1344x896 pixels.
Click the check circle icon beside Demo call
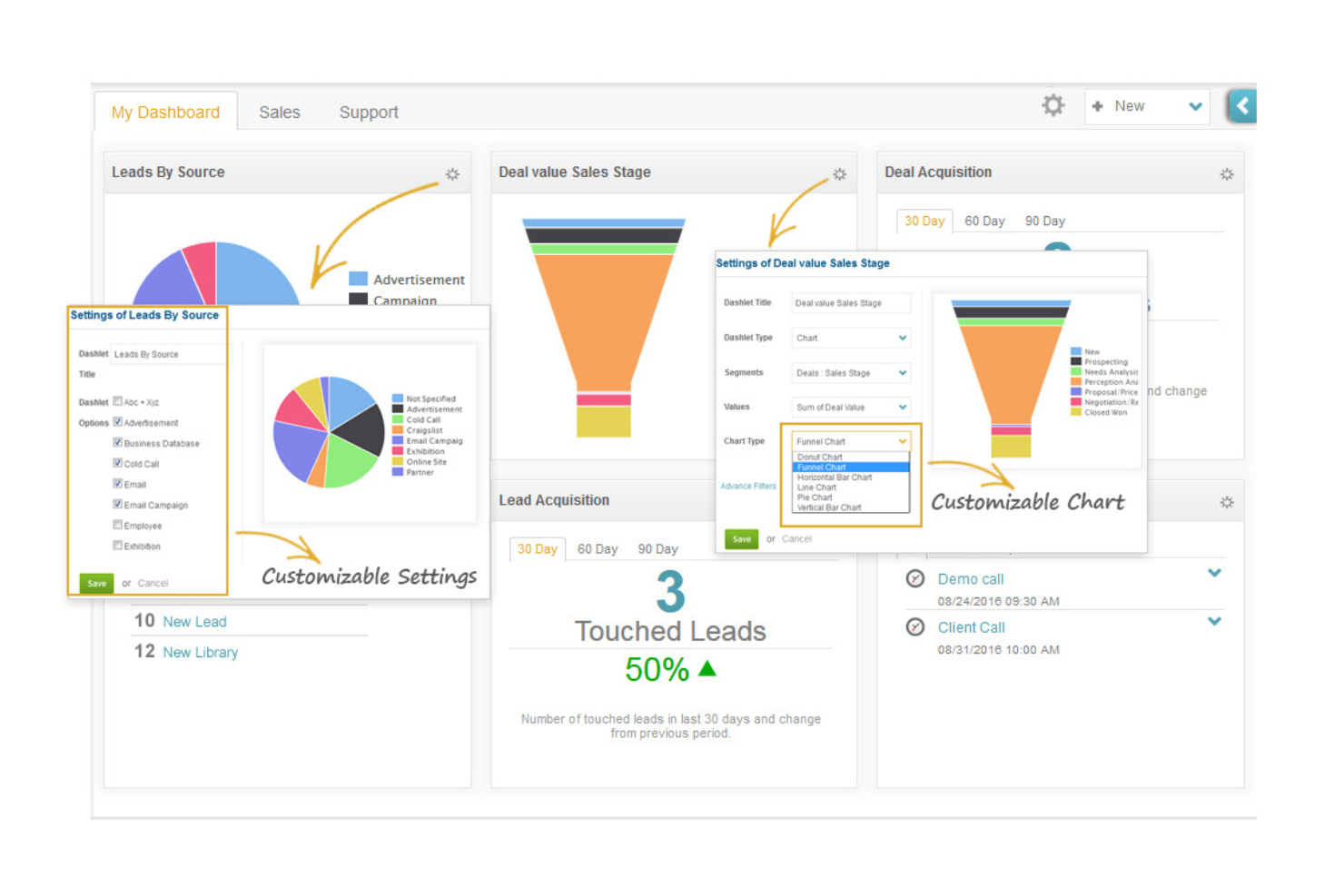tap(915, 578)
